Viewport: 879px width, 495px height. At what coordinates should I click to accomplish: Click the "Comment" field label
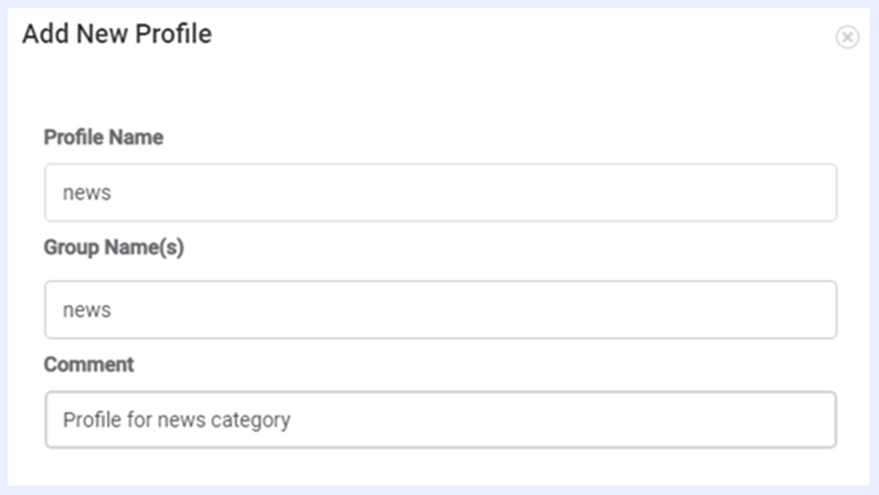point(88,364)
